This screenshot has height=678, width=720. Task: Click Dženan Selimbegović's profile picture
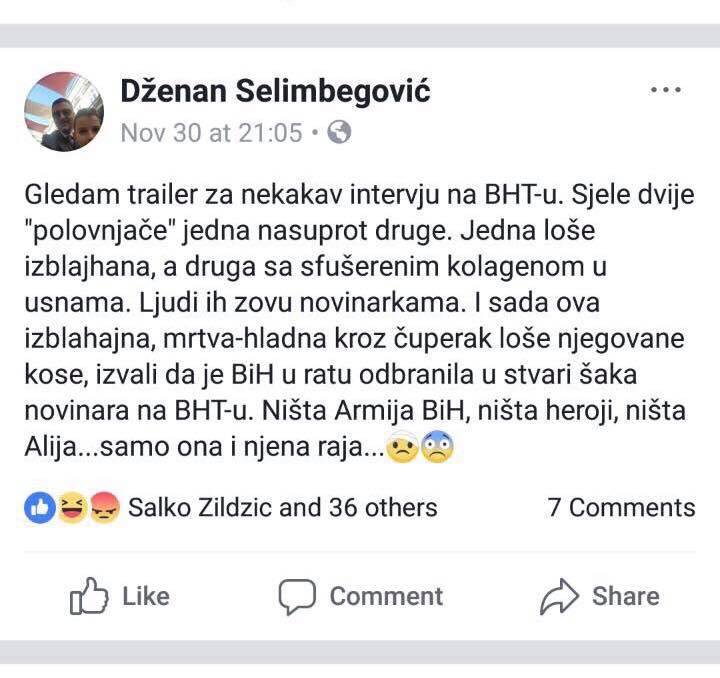coord(65,112)
